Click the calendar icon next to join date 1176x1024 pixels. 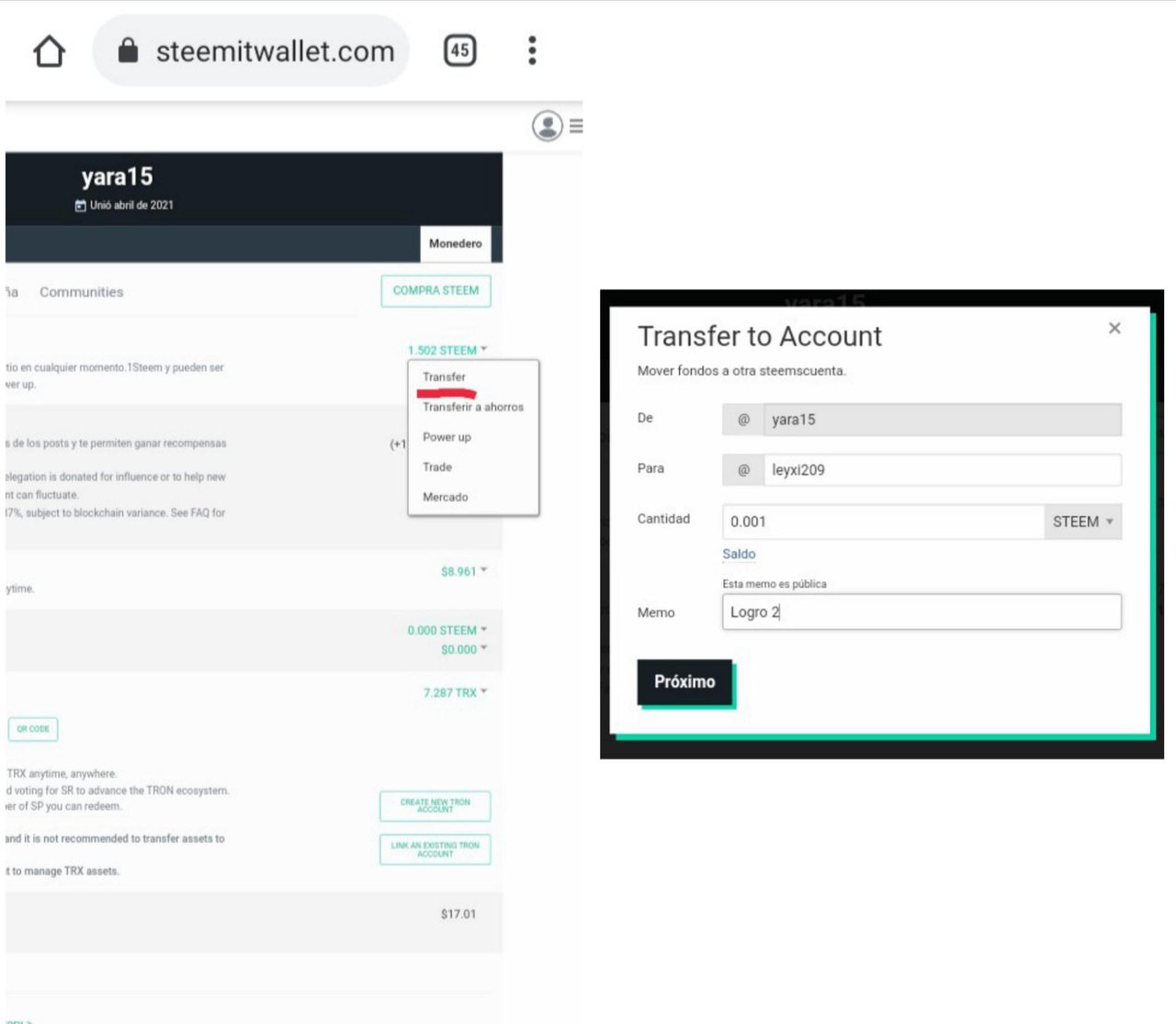pyautogui.click(x=81, y=206)
